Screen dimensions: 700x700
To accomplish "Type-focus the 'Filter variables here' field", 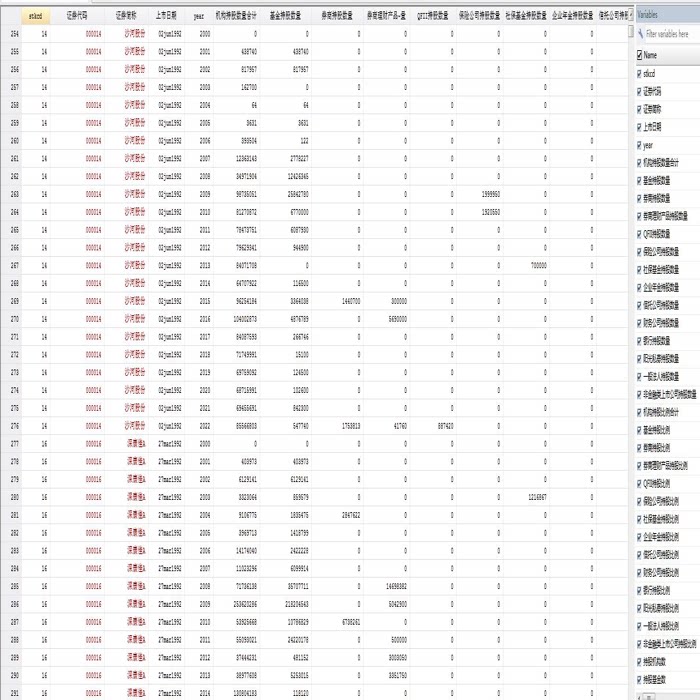I will [x=671, y=33].
